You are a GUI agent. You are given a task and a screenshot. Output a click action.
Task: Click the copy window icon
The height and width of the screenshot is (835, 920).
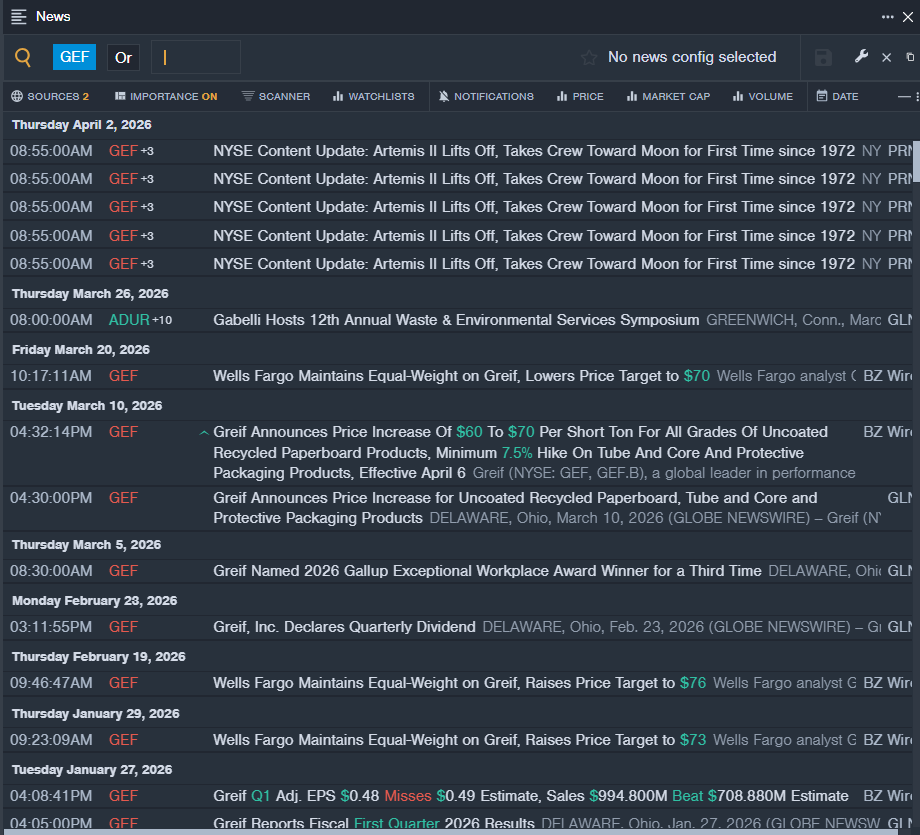pos(910,58)
